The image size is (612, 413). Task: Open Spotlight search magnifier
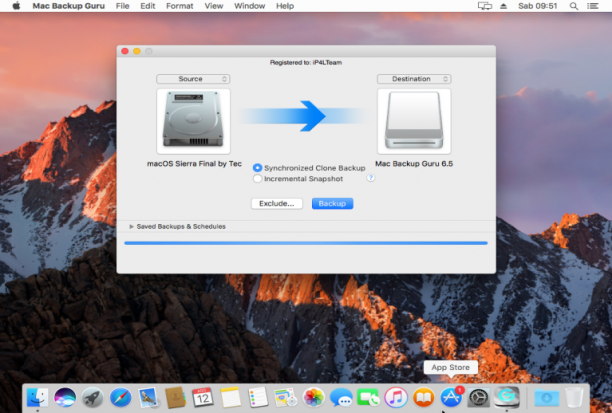point(573,6)
